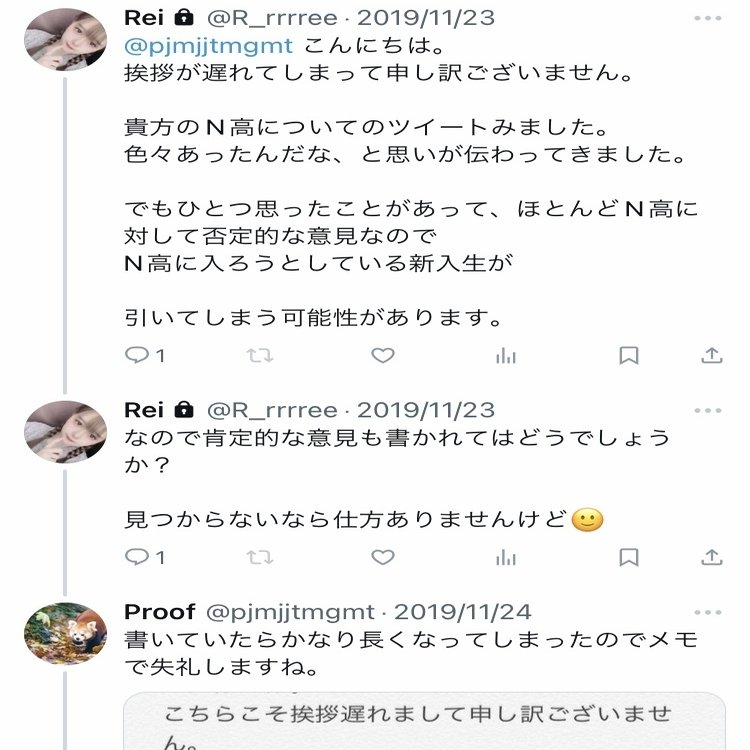View analytics of Rei's second tweet

tap(506, 556)
